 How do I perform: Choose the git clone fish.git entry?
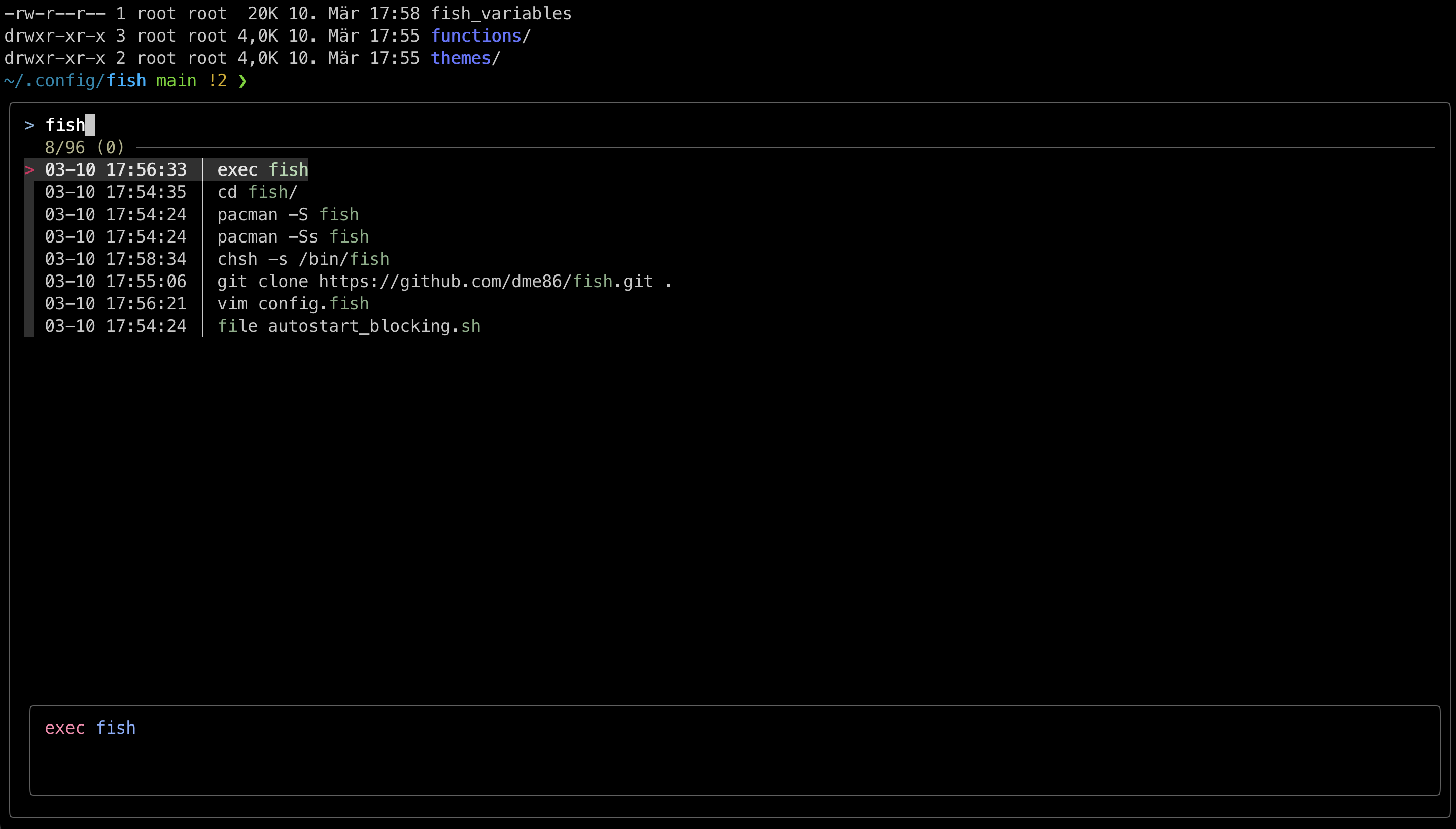(x=444, y=281)
